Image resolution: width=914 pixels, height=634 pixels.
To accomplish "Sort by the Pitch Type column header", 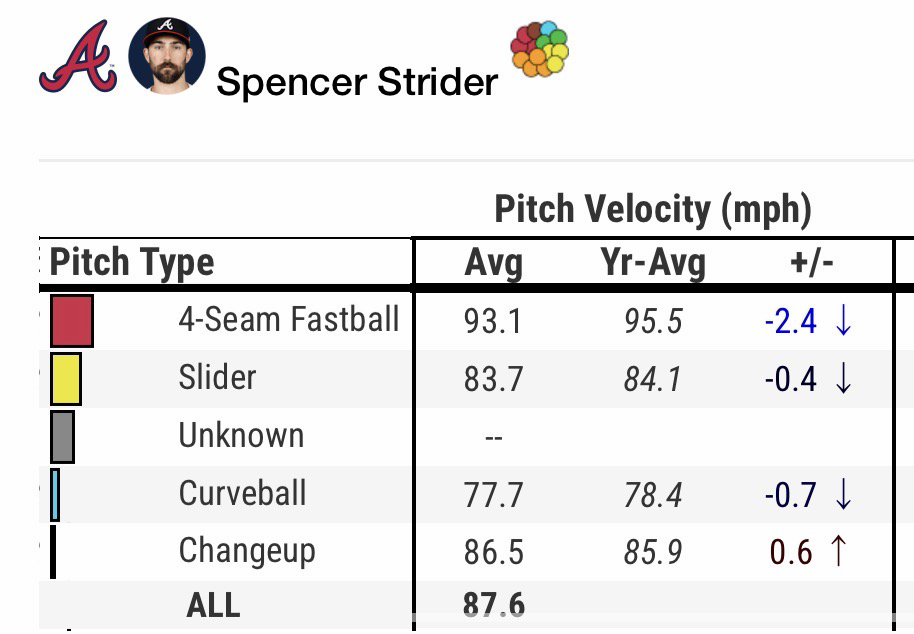I will pyautogui.click(x=132, y=263).
